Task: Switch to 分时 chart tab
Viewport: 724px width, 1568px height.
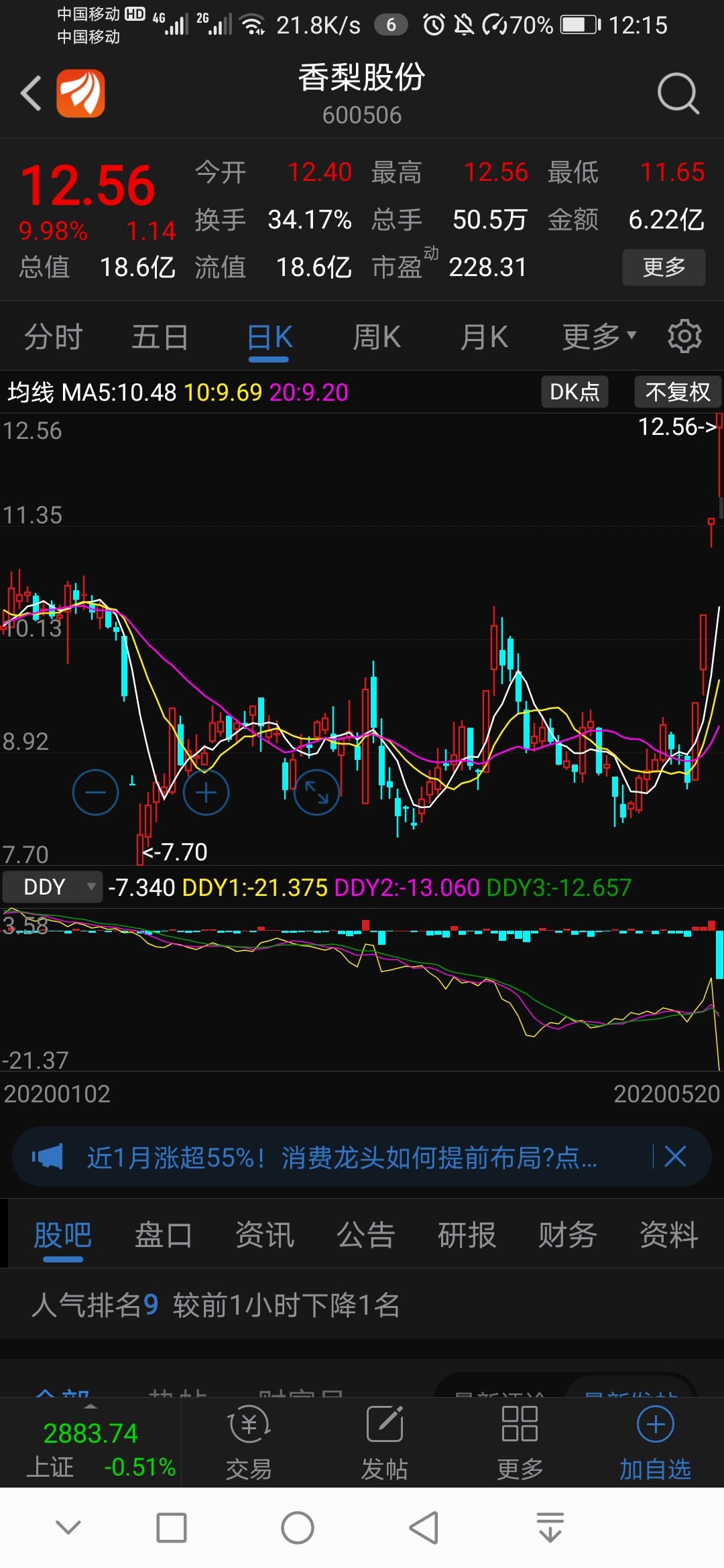Action: point(54,336)
